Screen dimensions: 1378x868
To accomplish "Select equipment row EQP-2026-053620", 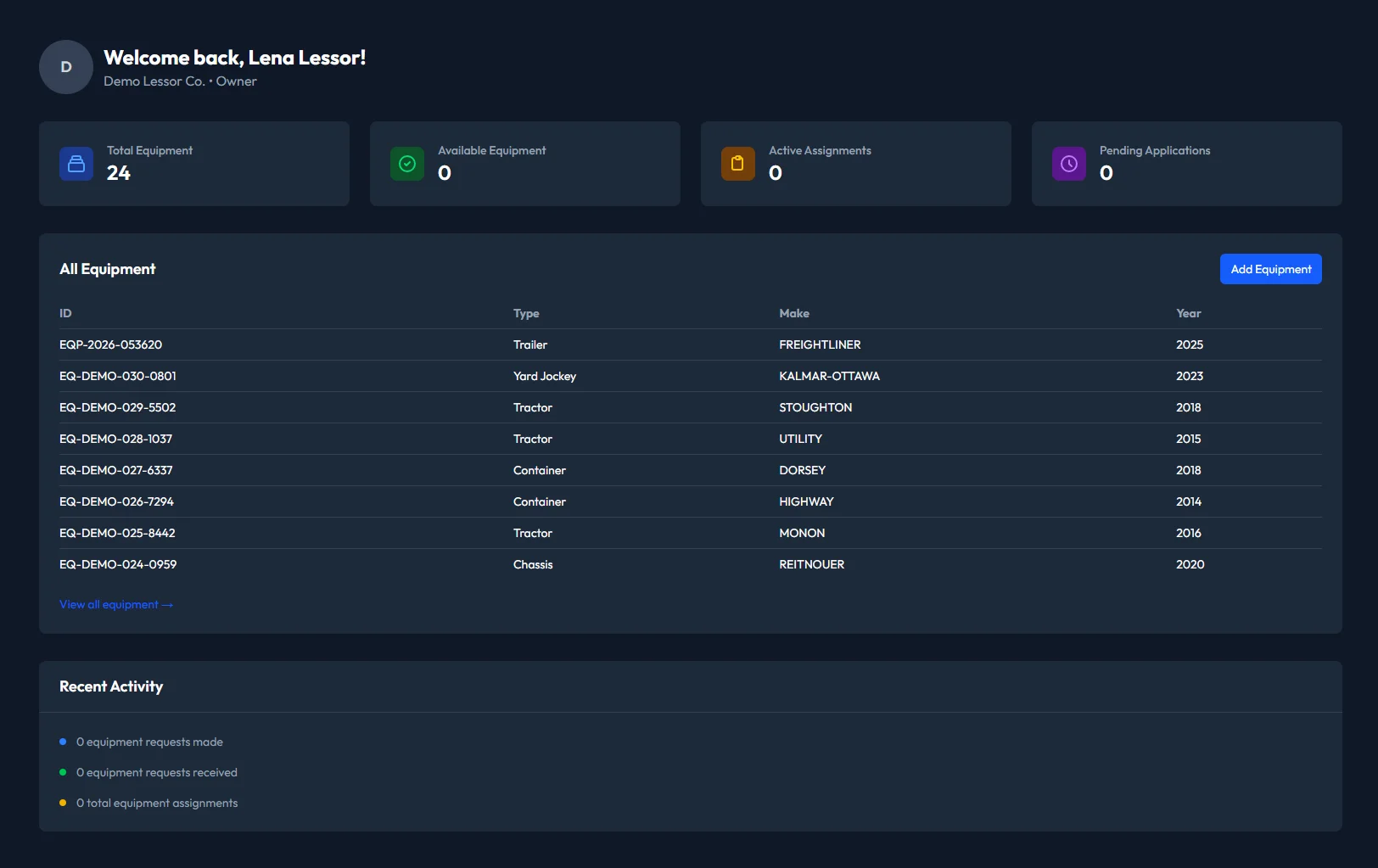I will tap(110, 344).
